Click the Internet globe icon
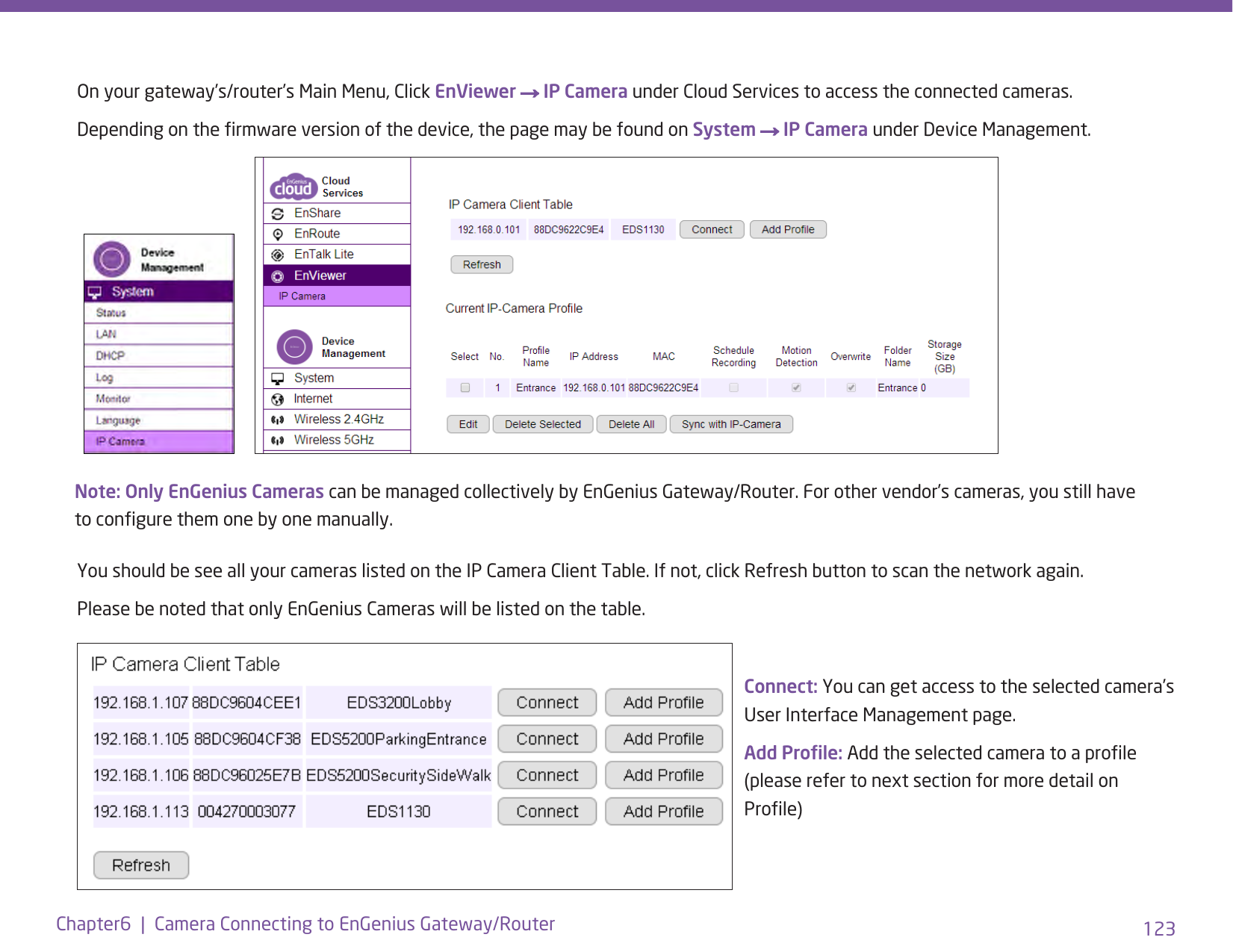 tap(278, 399)
